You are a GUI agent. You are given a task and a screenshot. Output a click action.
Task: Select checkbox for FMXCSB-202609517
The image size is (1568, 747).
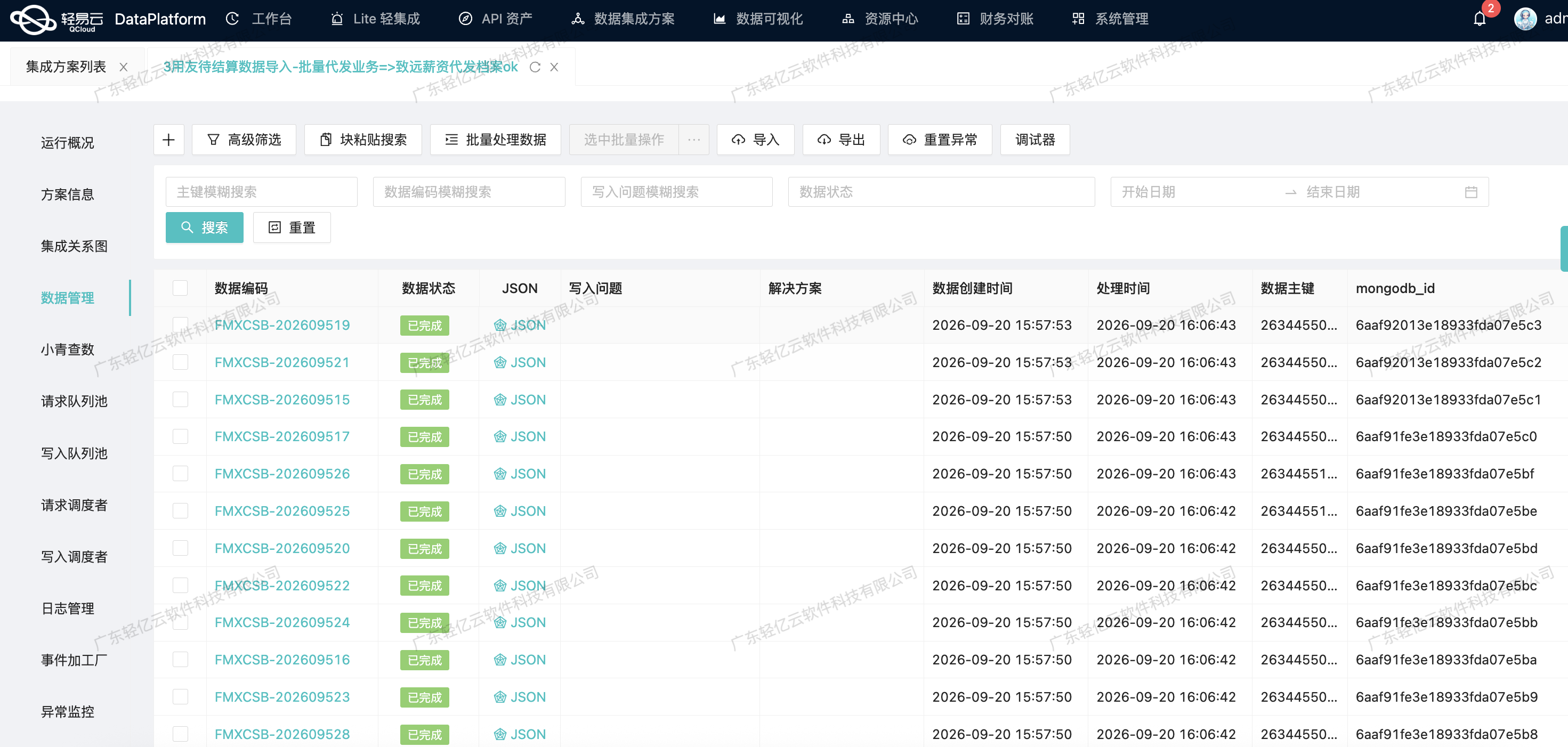[180, 436]
